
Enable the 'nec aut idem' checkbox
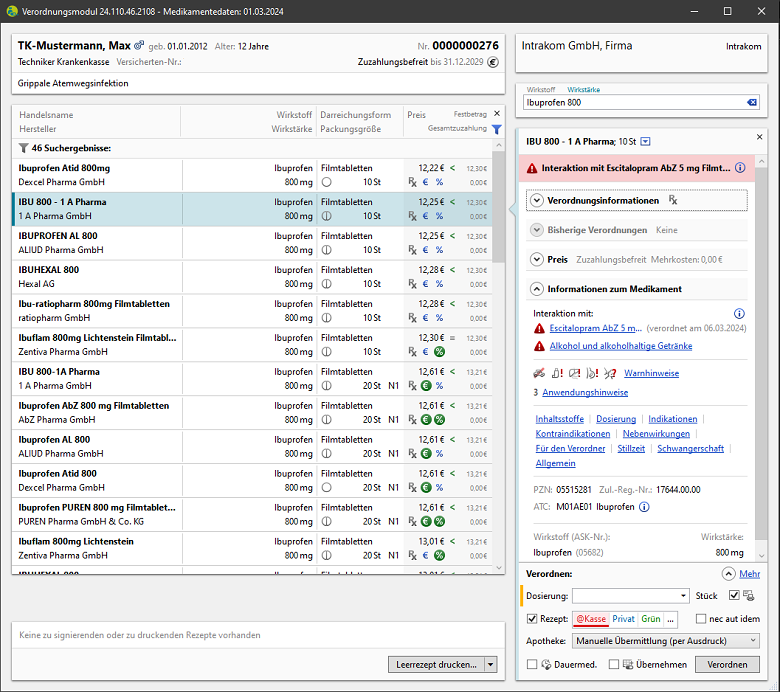(x=701, y=619)
